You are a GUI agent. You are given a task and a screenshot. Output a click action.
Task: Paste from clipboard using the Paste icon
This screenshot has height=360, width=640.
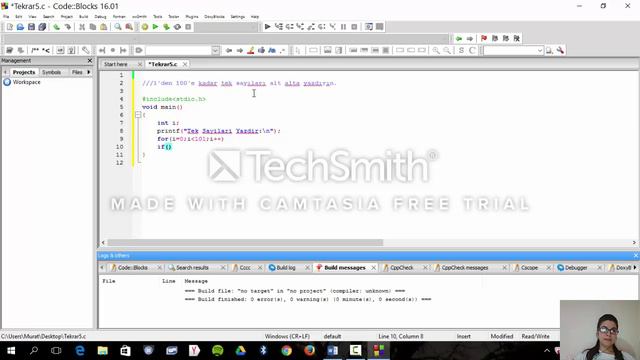point(104,27)
